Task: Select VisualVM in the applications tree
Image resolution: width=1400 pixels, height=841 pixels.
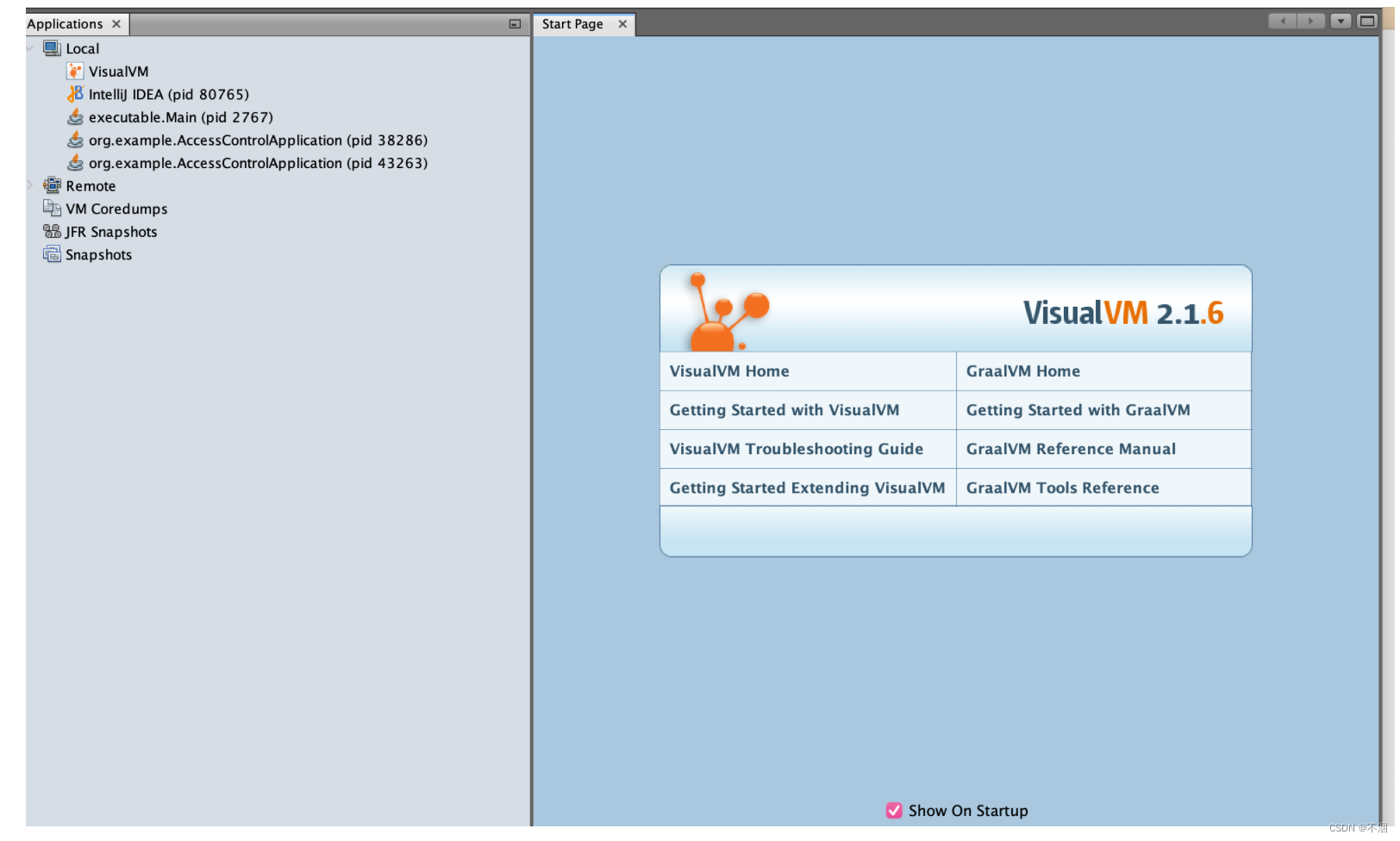Action: (x=119, y=72)
